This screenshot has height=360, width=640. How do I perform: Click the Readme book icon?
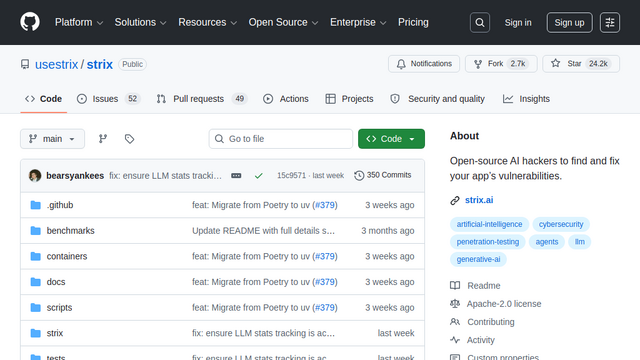click(455, 285)
